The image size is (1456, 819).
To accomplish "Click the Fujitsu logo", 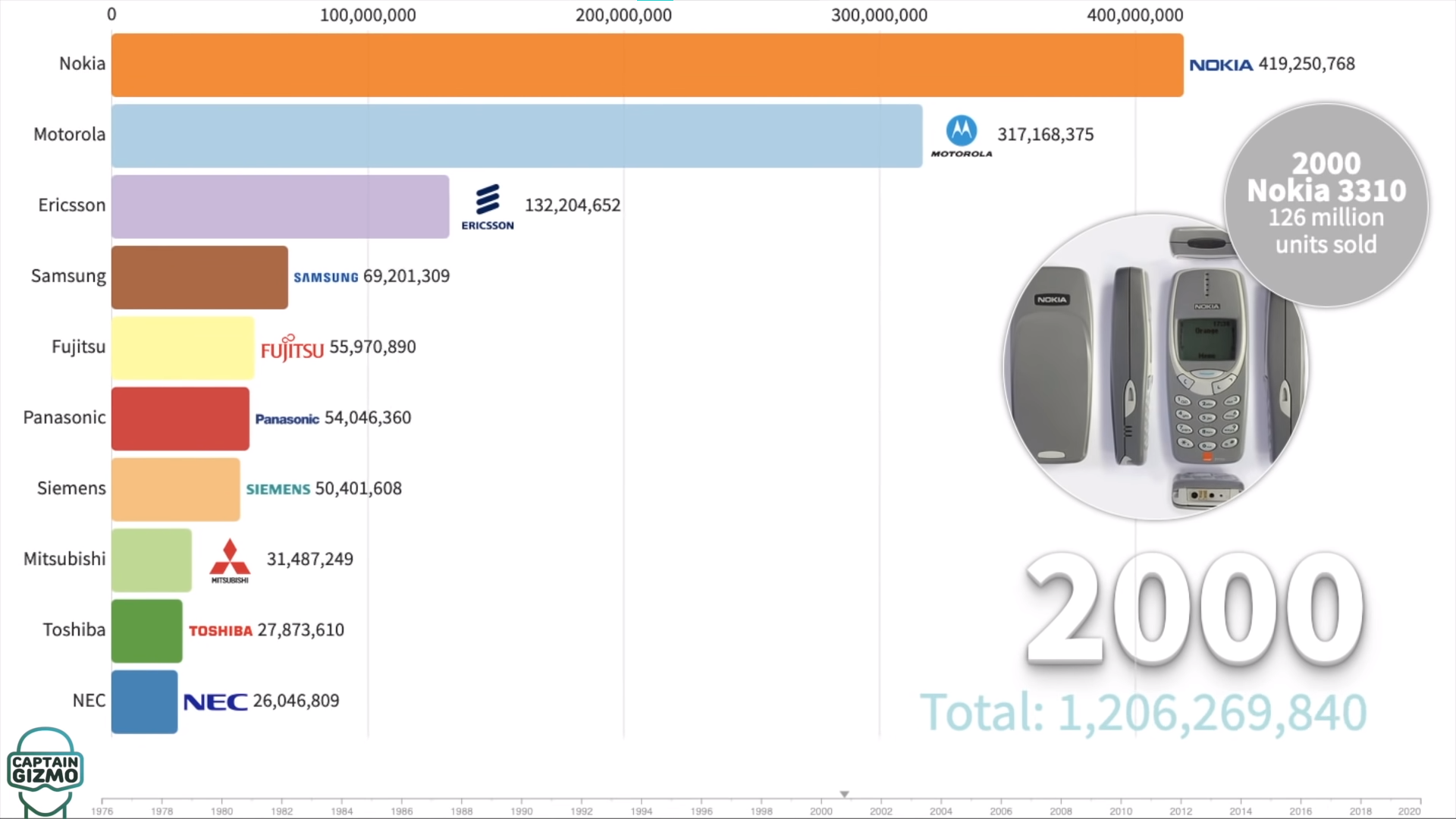I will pyautogui.click(x=292, y=348).
